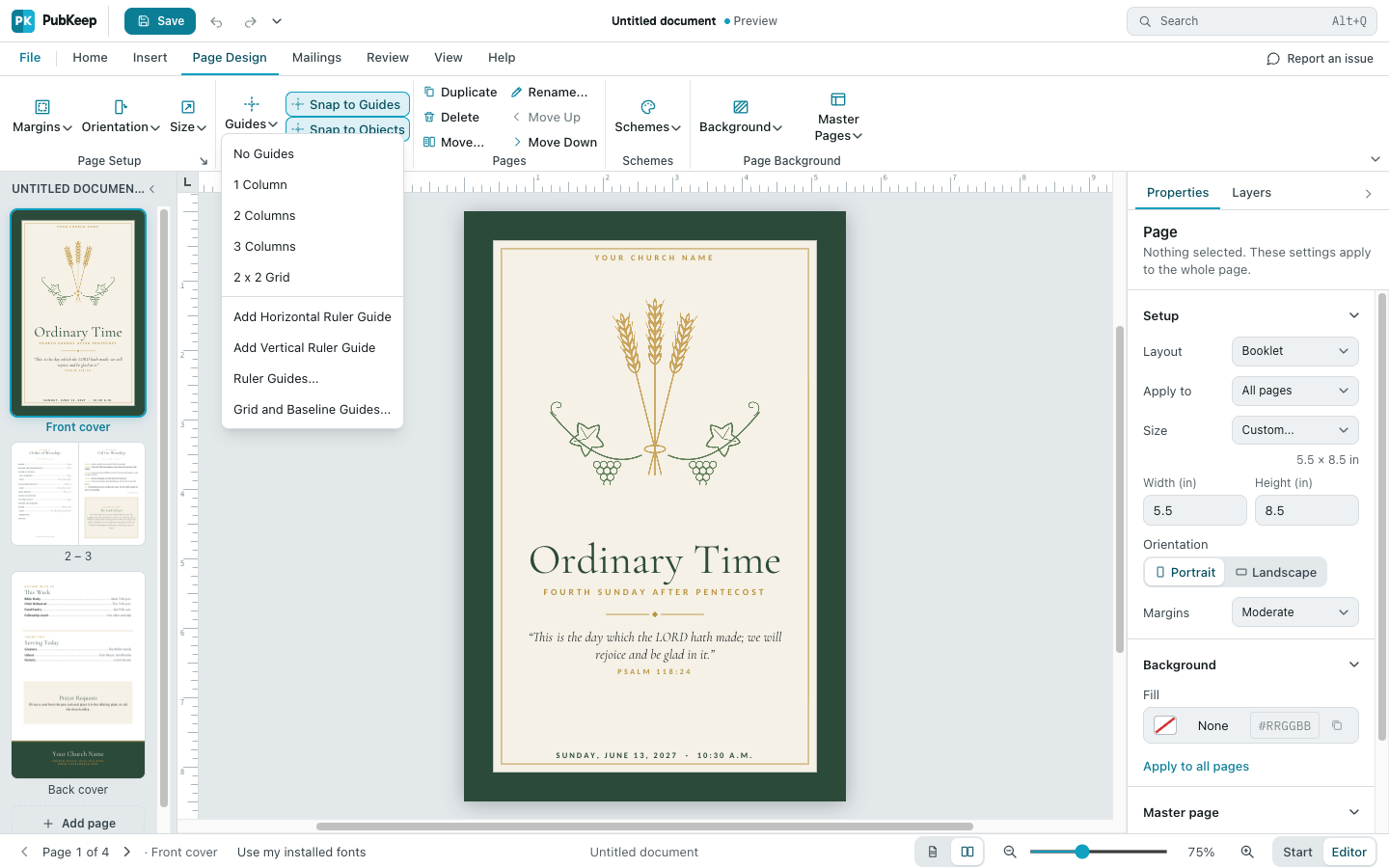Image resolution: width=1389 pixels, height=868 pixels.
Task: Switch to two-page spread view icon
Action: 967,852
